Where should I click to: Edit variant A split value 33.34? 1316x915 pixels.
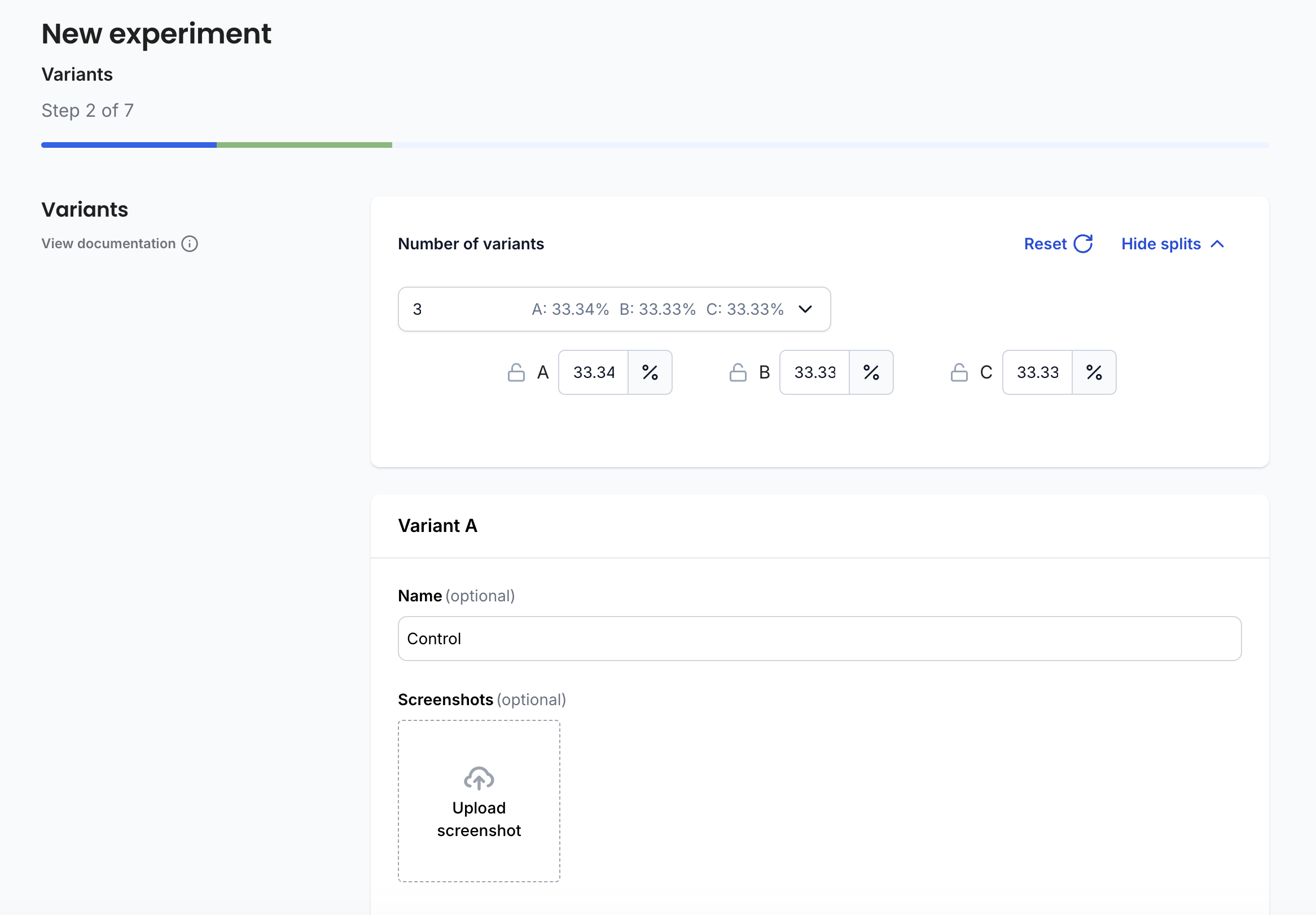[x=593, y=372]
